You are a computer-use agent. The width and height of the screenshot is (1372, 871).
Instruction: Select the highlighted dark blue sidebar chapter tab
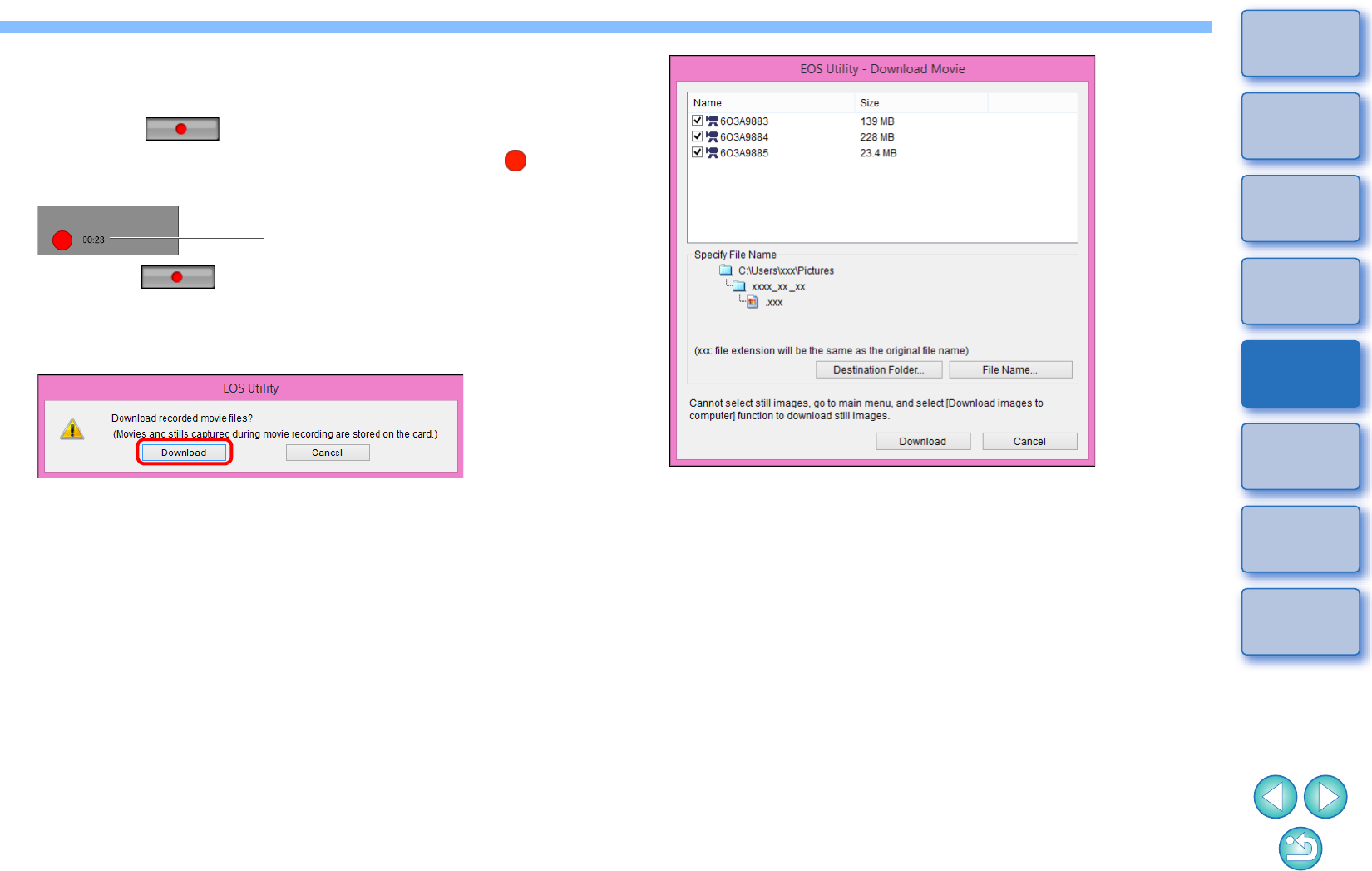tap(1300, 374)
